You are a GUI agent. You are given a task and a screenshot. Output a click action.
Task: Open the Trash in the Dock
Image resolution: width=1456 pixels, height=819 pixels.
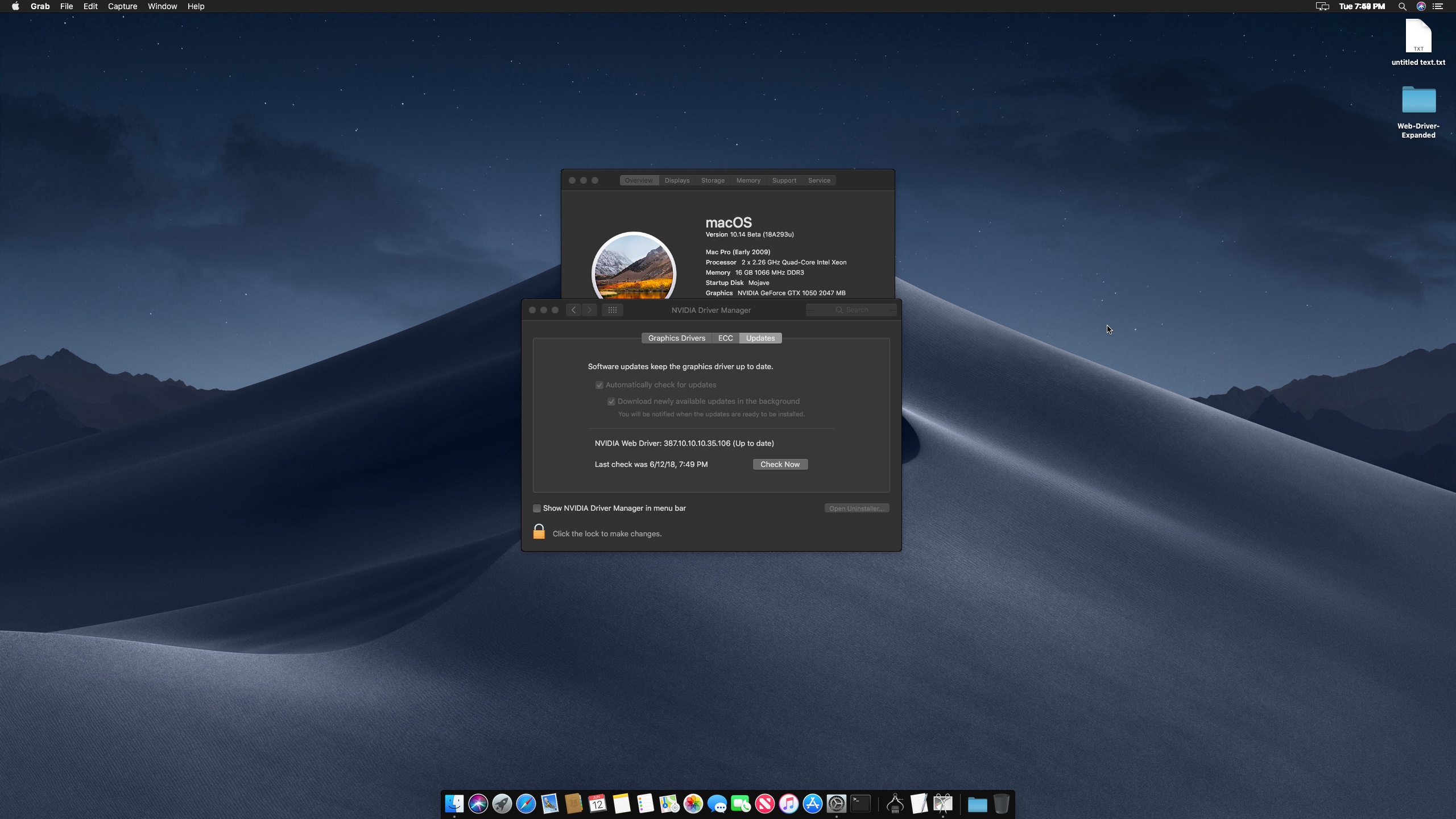[1001, 803]
